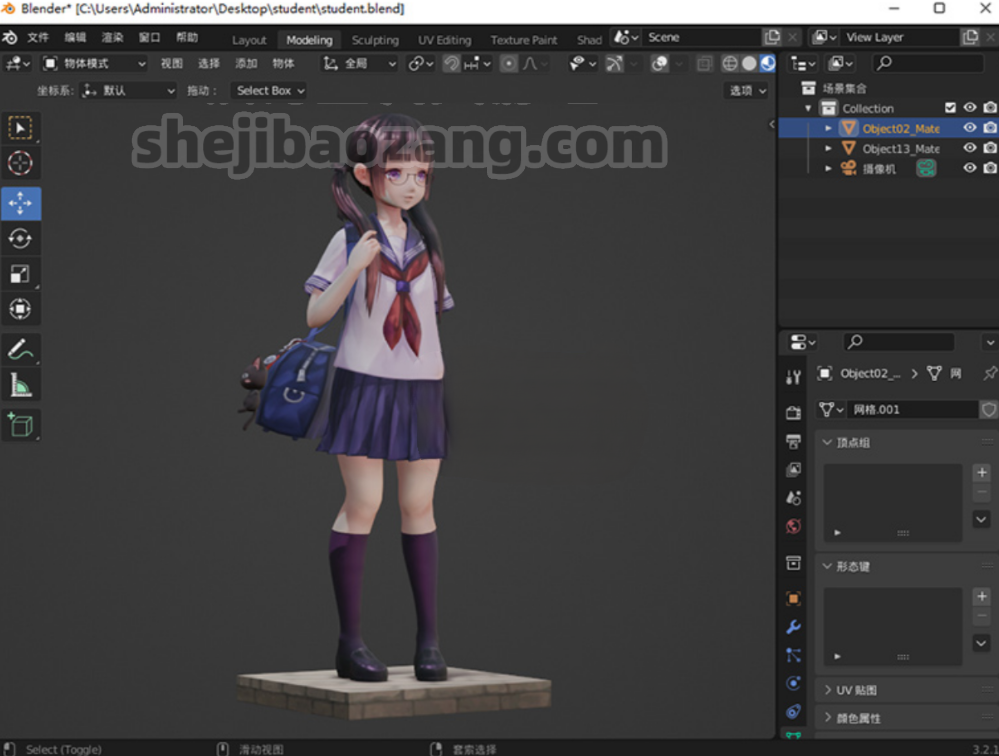Add a new shape key

tap(982, 596)
